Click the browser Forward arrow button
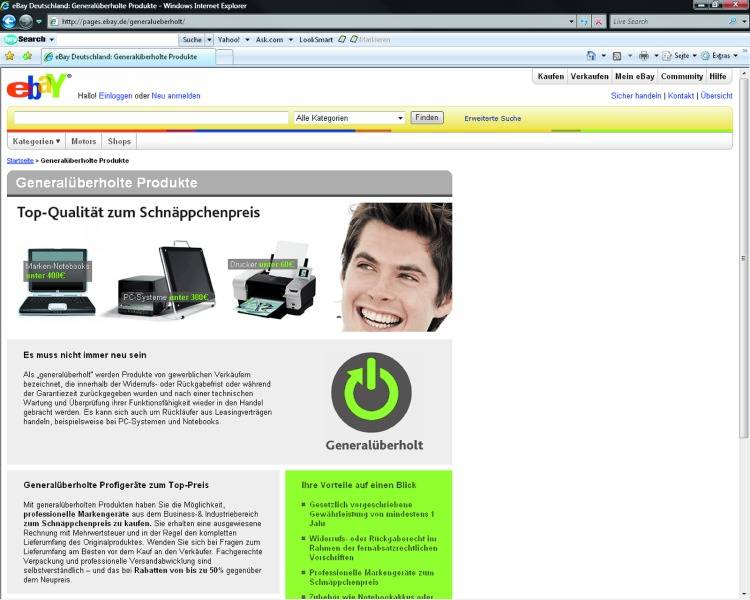The image size is (750, 600). tap(26, 22)
